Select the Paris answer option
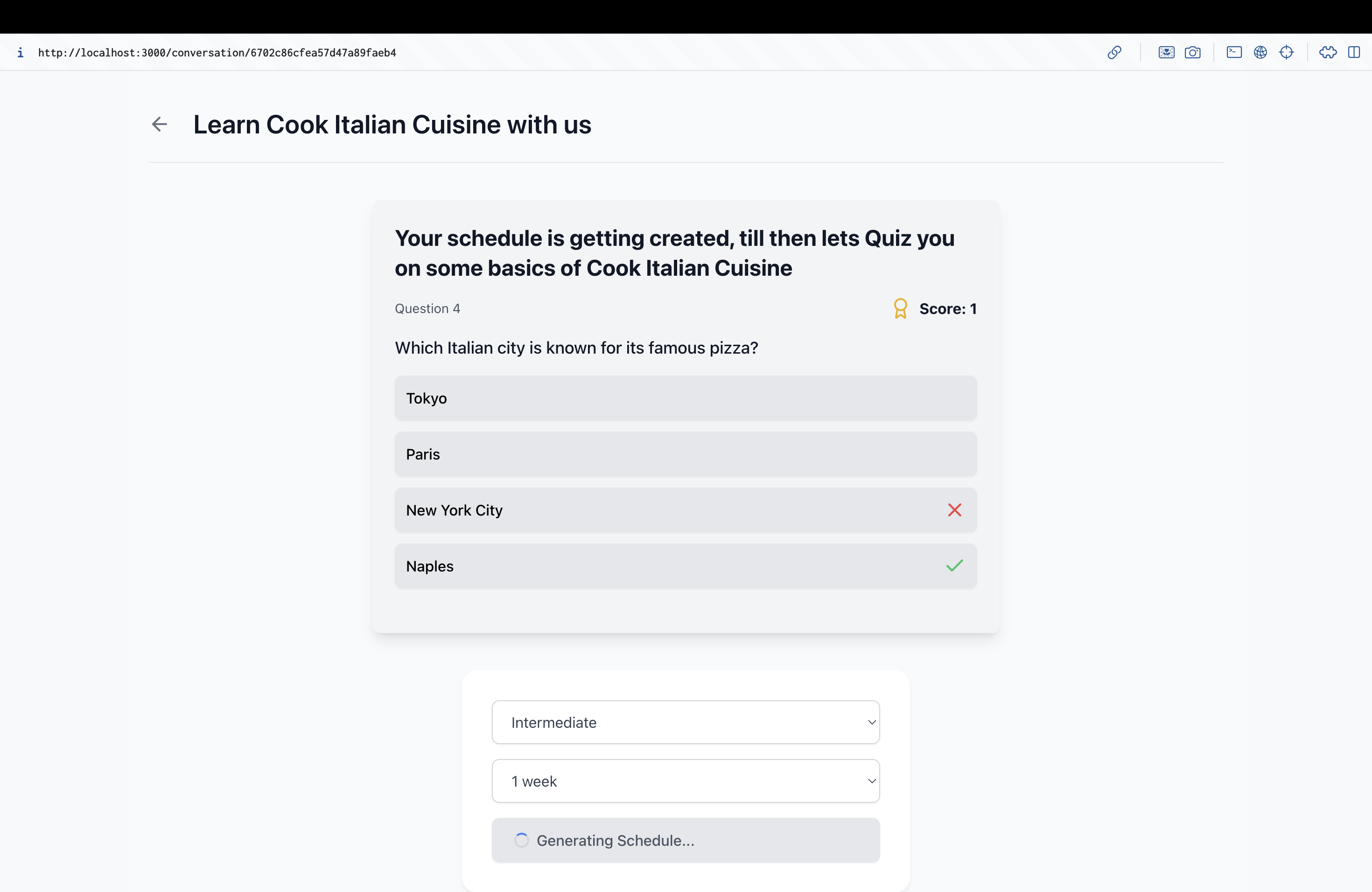 (685, 454)
